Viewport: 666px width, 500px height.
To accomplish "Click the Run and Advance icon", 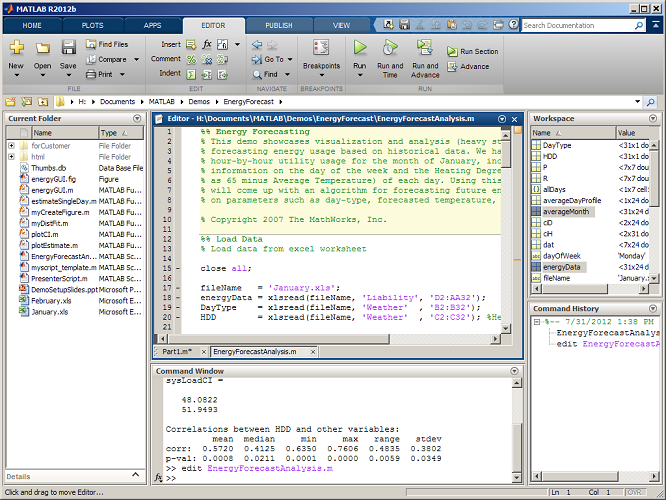I will click(425, 48).
